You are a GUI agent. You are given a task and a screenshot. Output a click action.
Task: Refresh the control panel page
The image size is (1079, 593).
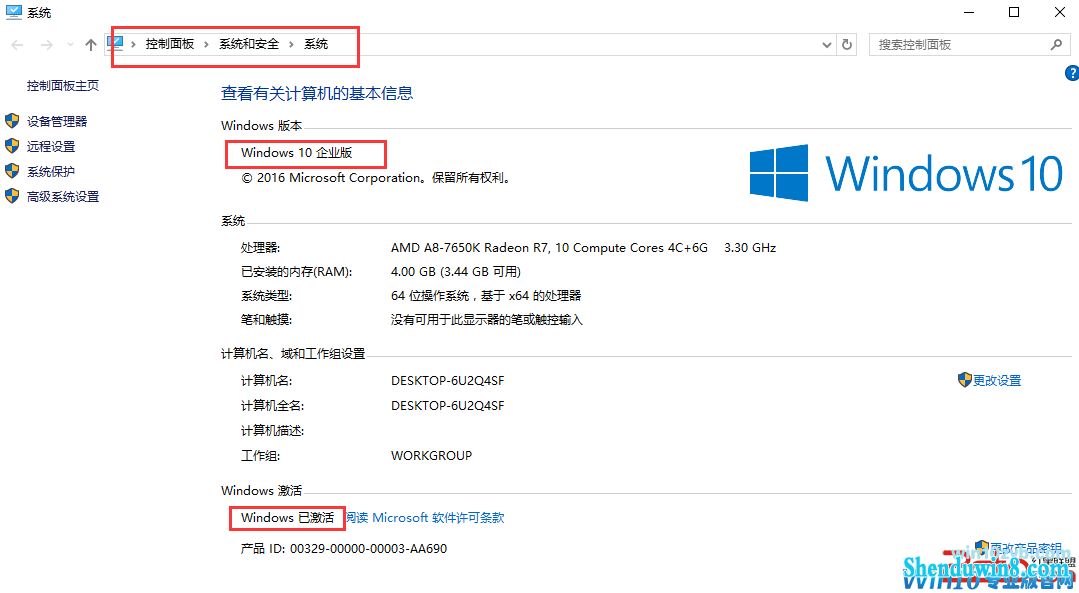[847, 45]
